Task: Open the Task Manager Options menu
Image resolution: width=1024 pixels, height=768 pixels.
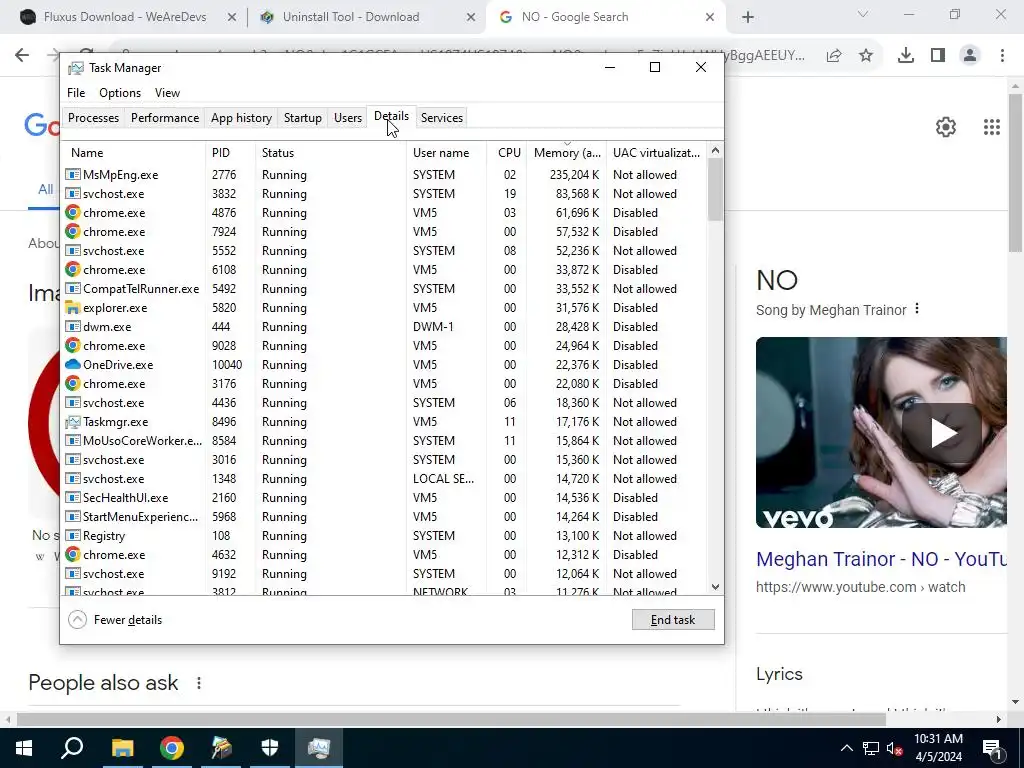Action: pyautogui.click(x=120, y=93)
